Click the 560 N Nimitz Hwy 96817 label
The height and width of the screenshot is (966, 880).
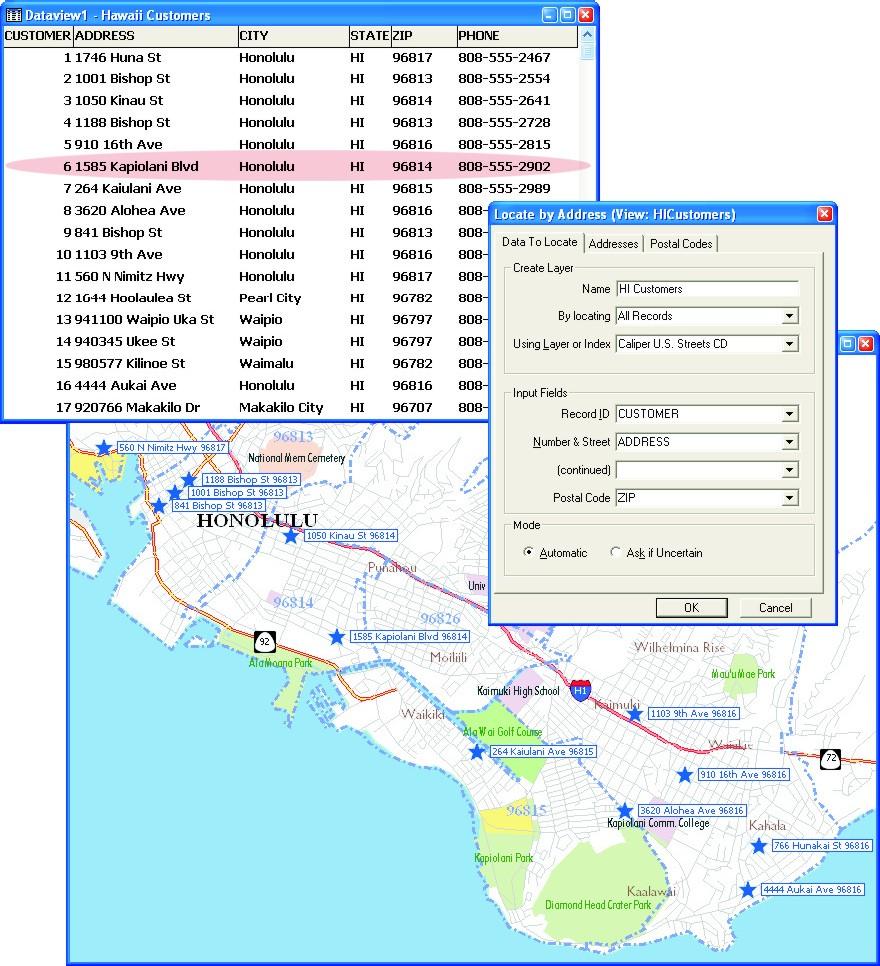172,447
